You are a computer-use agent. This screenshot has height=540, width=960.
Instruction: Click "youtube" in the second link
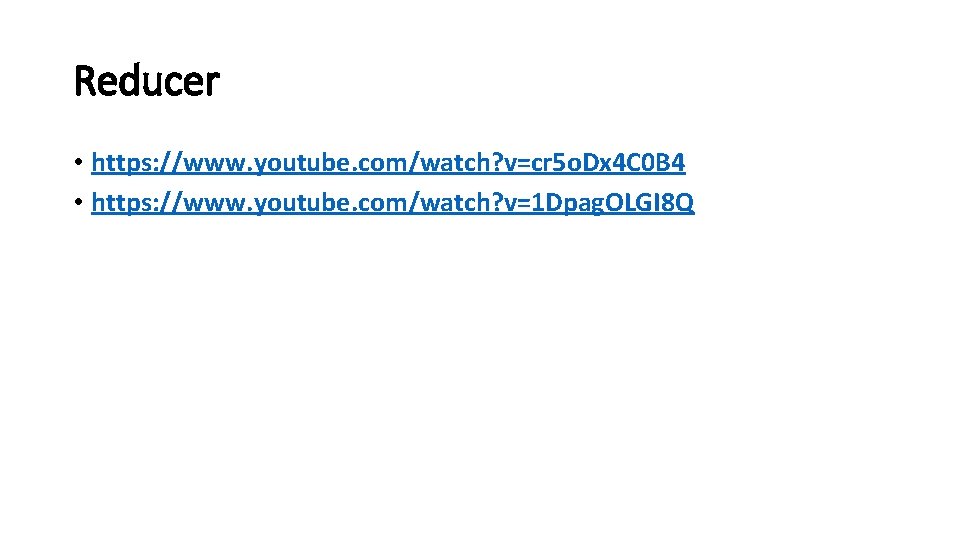(302, 203)
